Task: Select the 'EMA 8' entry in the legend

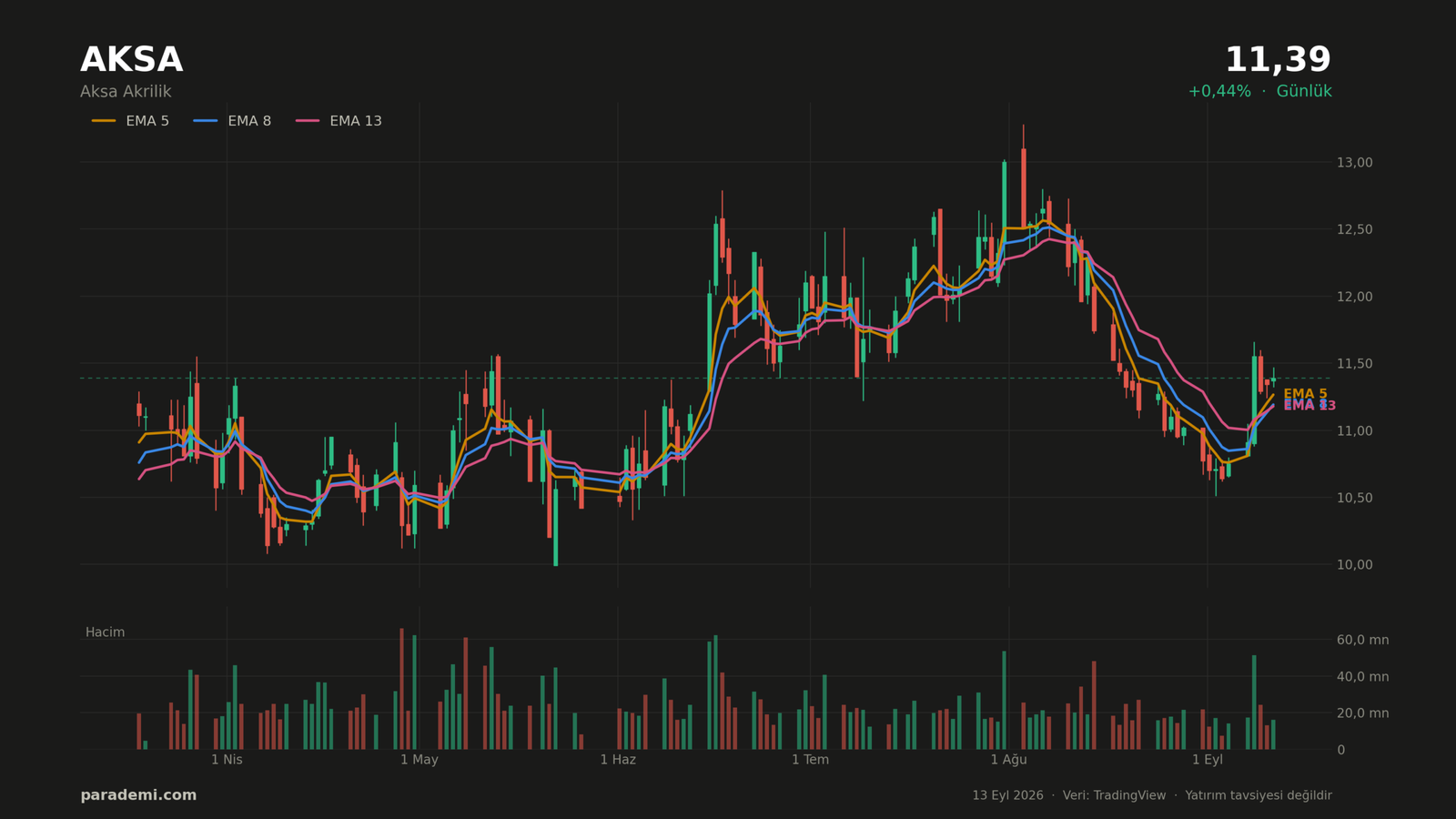Action: (232, 121)
